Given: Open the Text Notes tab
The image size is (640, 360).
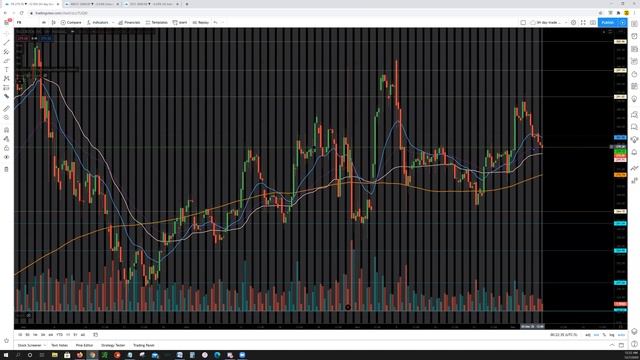Looking at the screenshot, I should coord(60,345).
